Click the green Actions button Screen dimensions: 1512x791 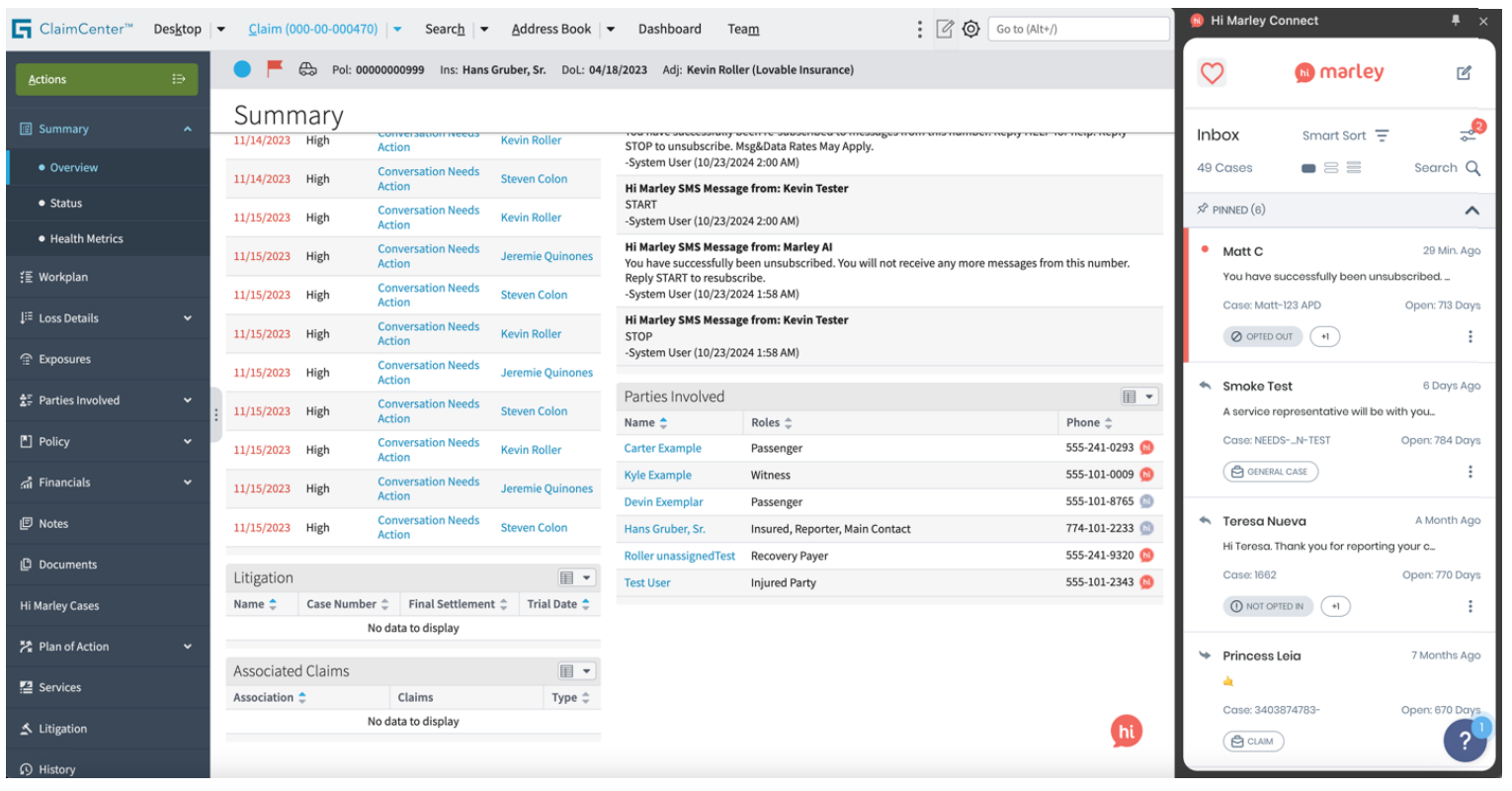point(107,79)
